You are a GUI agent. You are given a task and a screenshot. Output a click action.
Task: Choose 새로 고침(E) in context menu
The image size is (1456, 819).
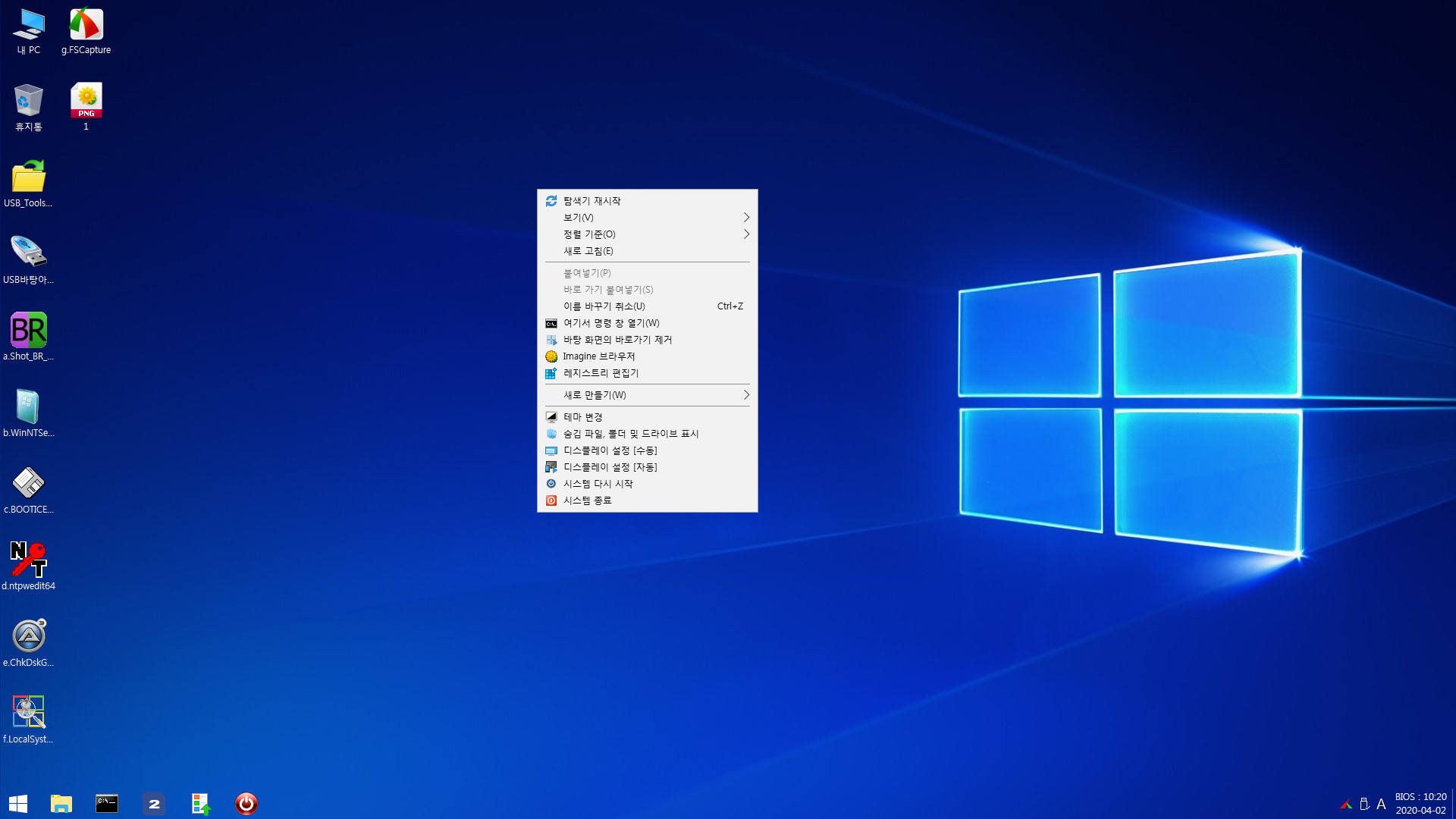tap(648, 251)
